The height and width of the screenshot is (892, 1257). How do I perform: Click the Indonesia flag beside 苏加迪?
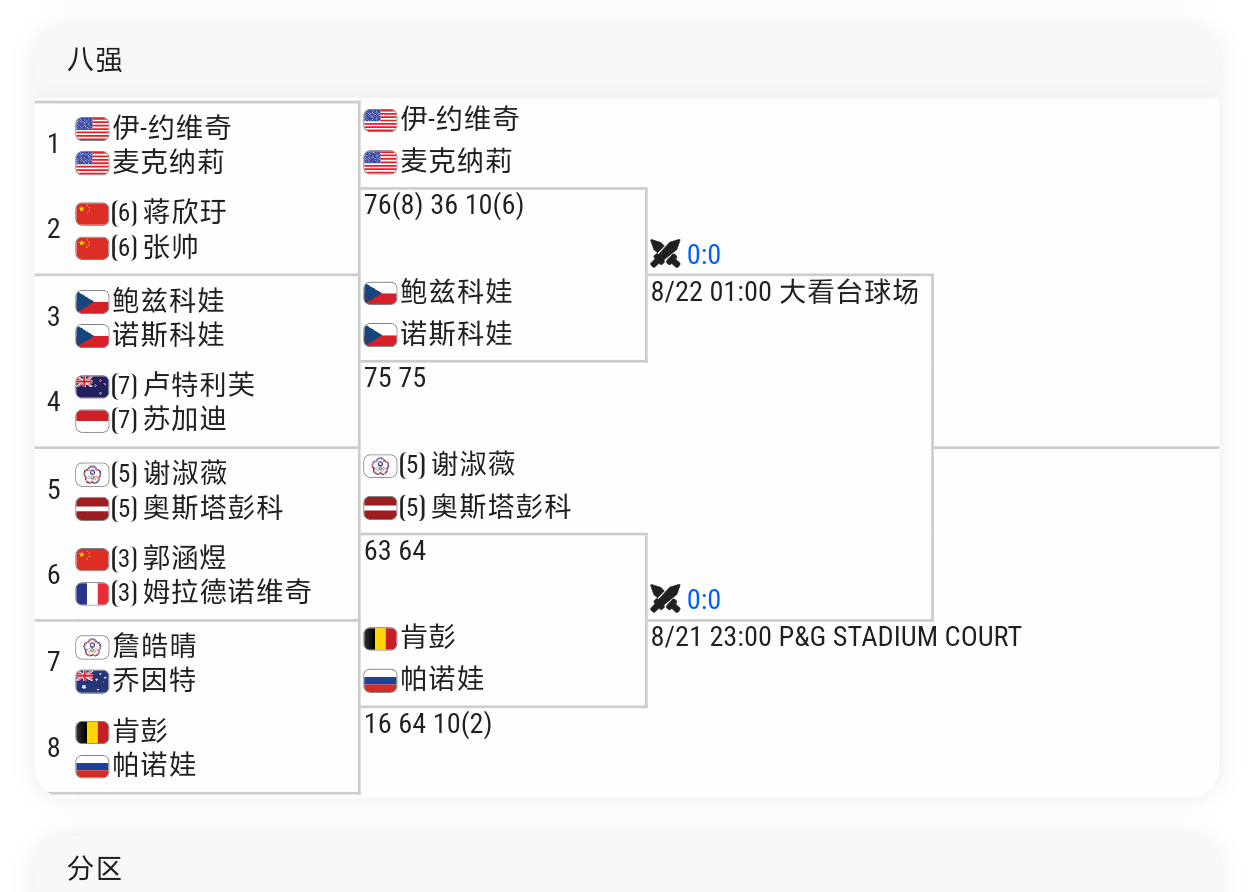tap(92, 420)
